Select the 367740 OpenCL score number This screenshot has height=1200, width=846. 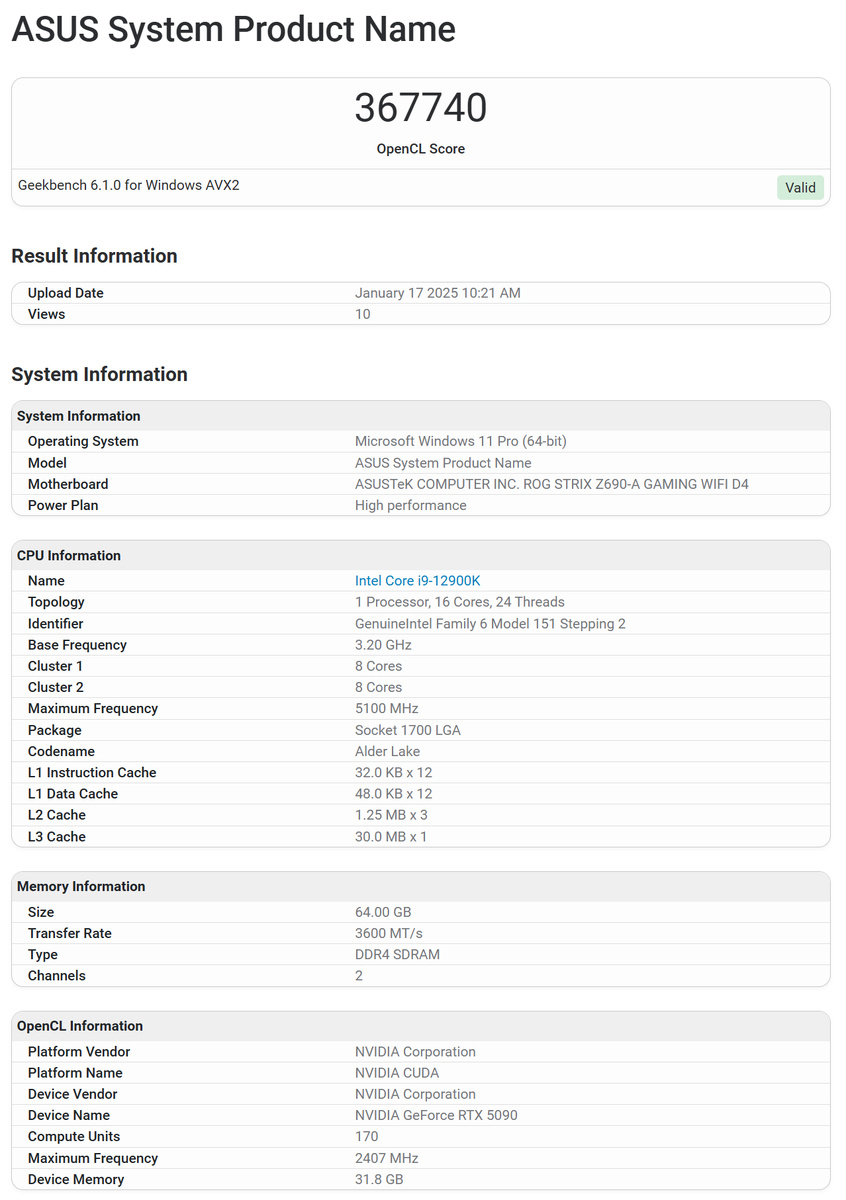[421, 108]
